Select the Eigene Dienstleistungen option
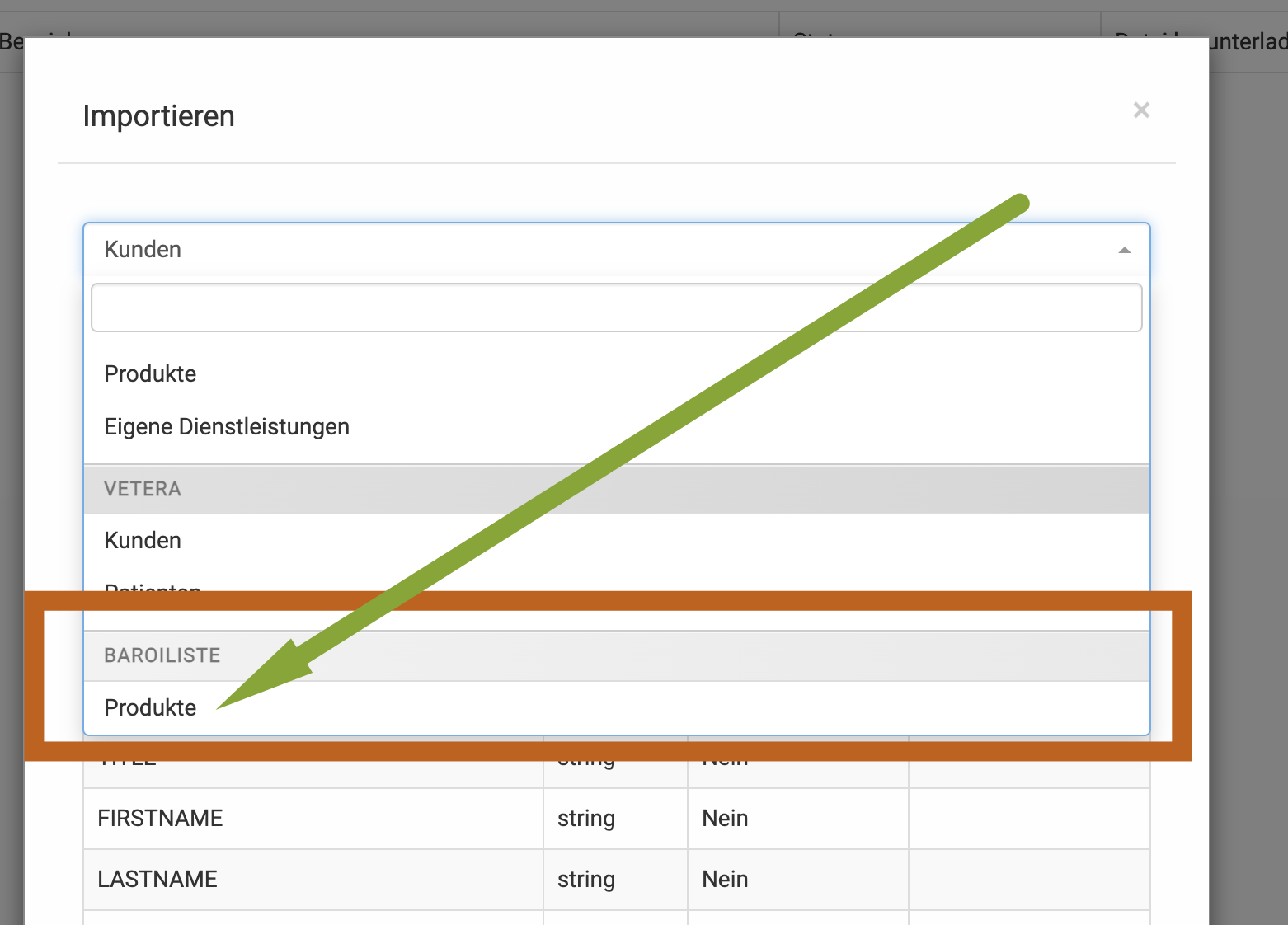The width and height of the screenshot is (1288, 925). pyautogui.click(x=227, y=426)
